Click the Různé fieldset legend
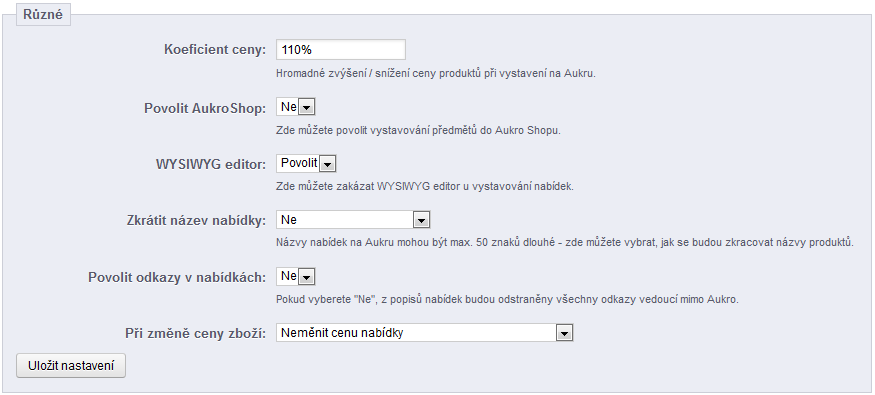 pos(43,15)
